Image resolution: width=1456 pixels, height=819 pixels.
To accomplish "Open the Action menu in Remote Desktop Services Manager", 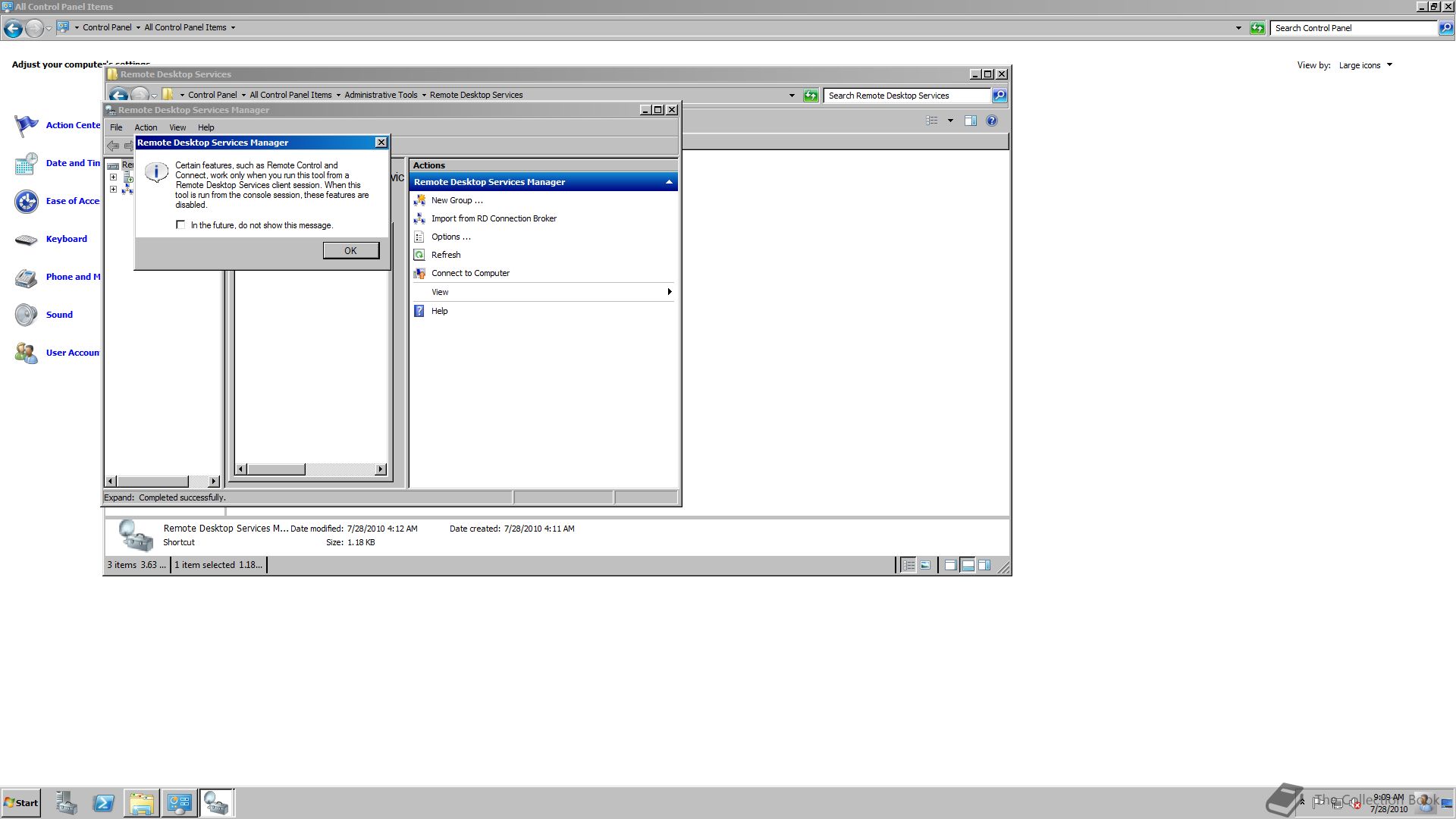I will [x=146, y=127].
